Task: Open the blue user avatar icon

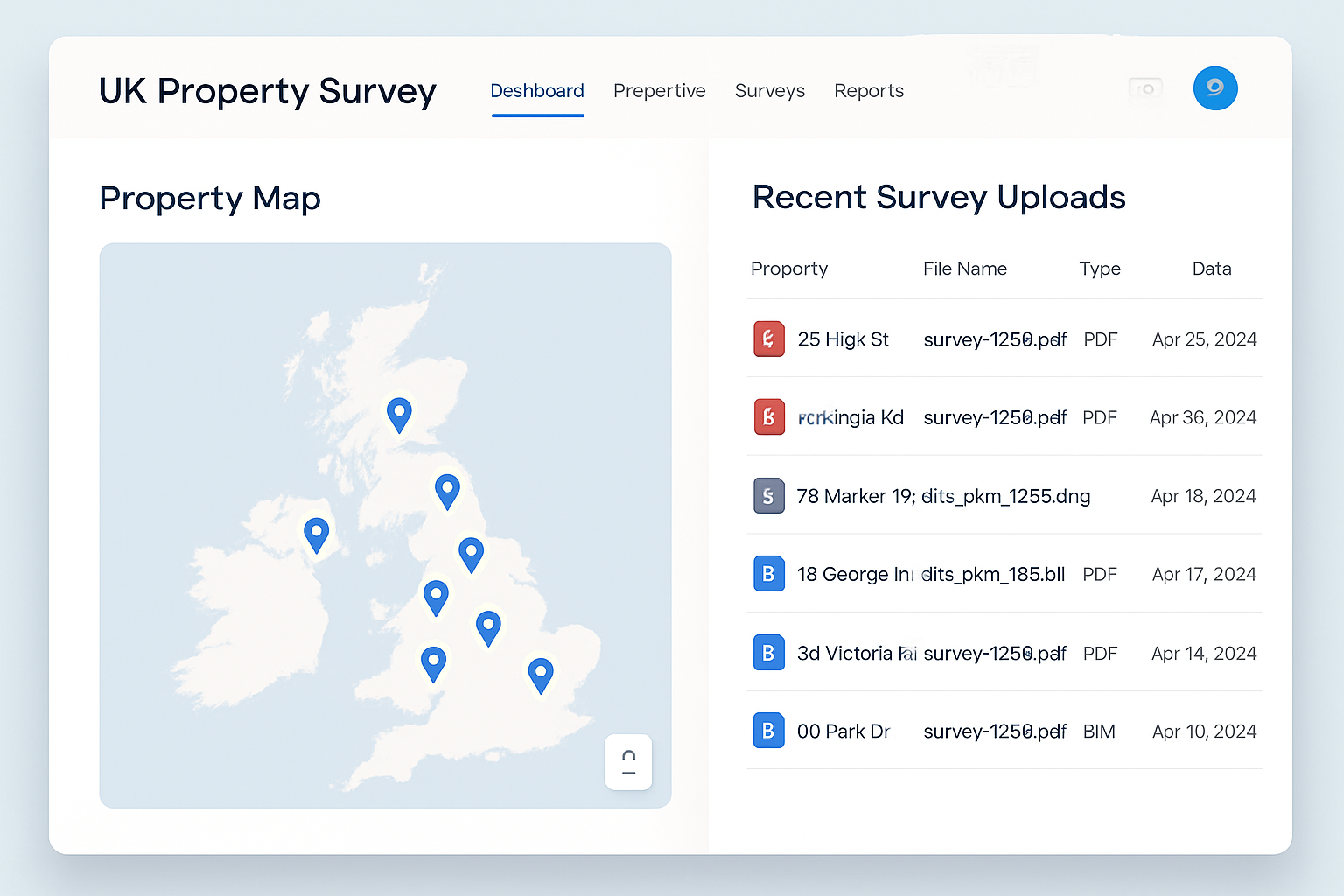Action: click(1215, 88)
